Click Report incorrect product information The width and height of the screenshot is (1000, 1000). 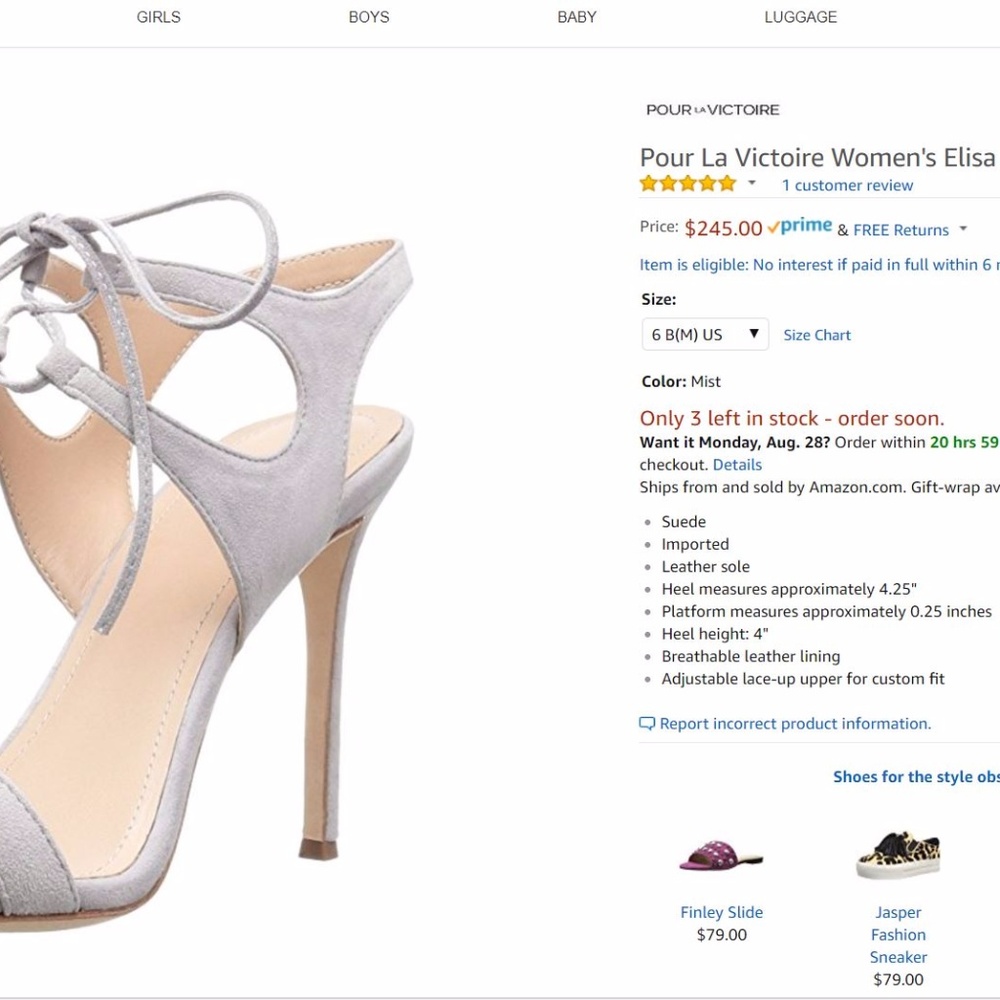point(794,723)
